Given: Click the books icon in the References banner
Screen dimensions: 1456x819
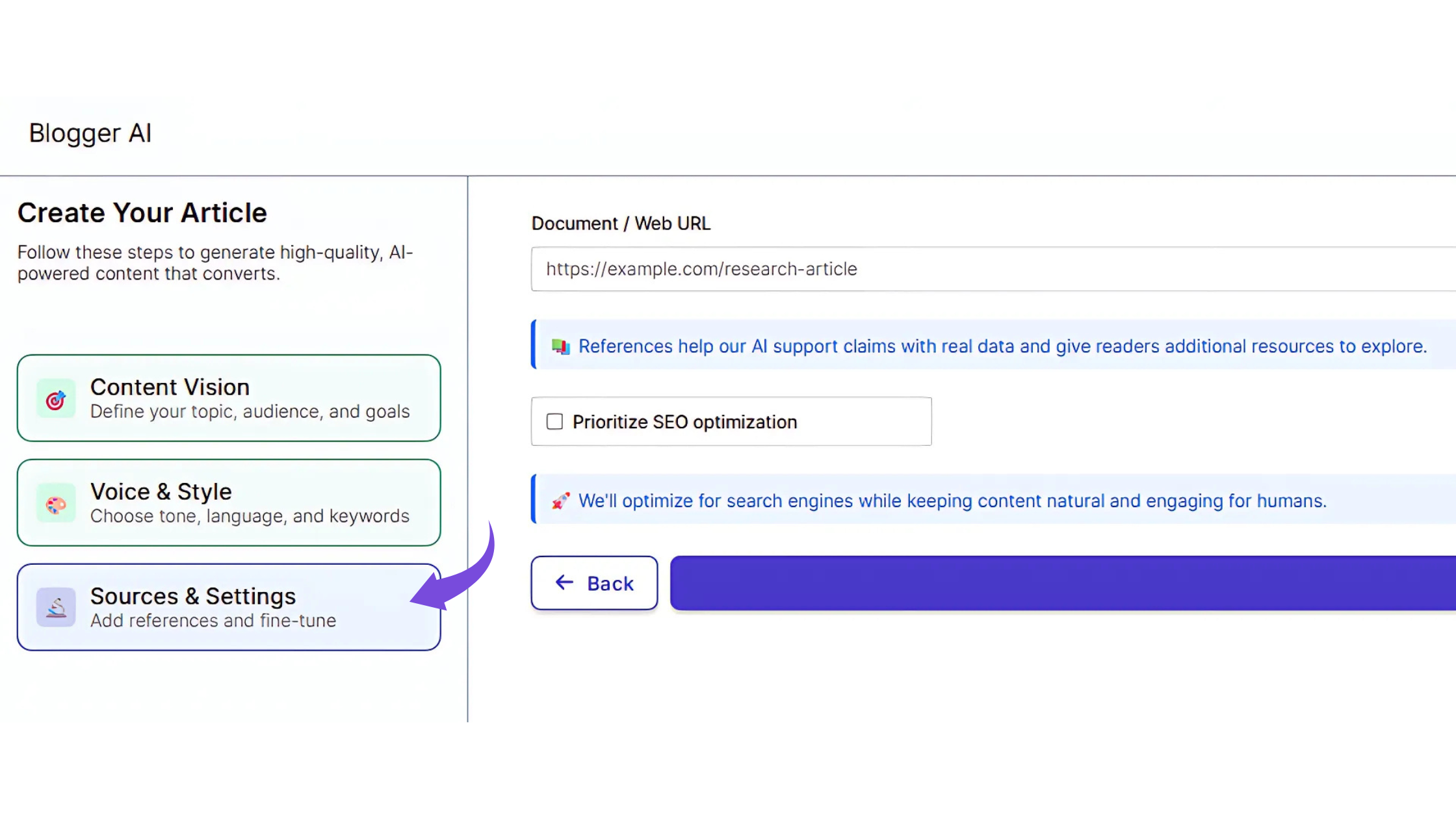Looking at the screenshot, I should 560,346.
